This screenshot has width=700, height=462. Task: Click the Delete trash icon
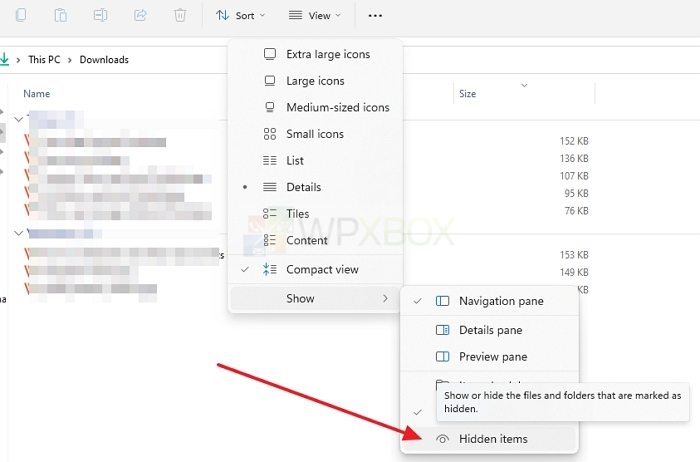tap(180, 15)
